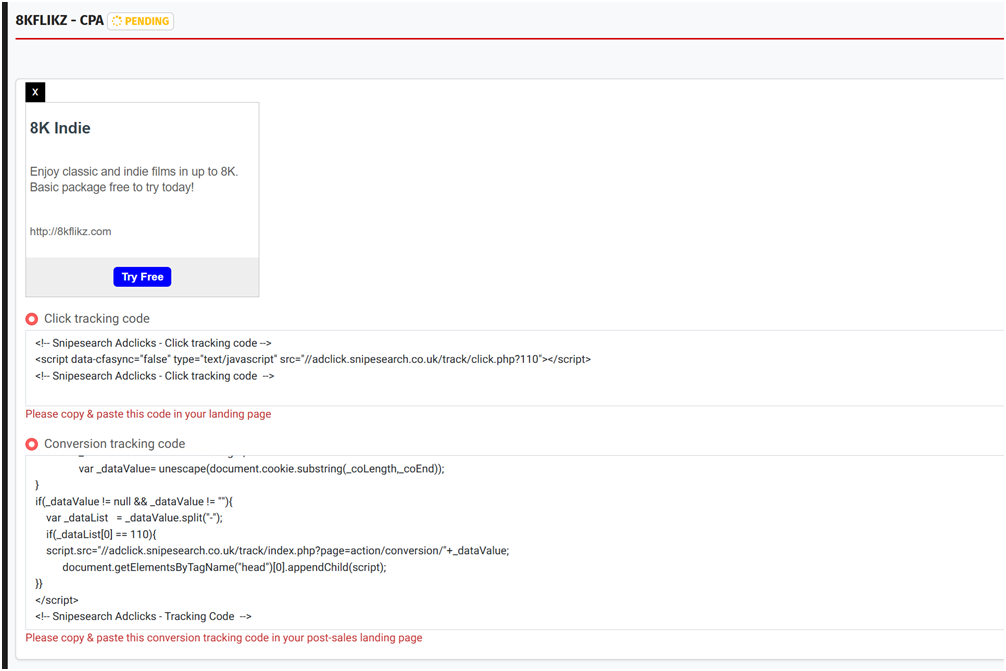This screenshot has width=1006, height=671.
Task: Click the script.src line in conversion code
Action: (x=277, y=550)
